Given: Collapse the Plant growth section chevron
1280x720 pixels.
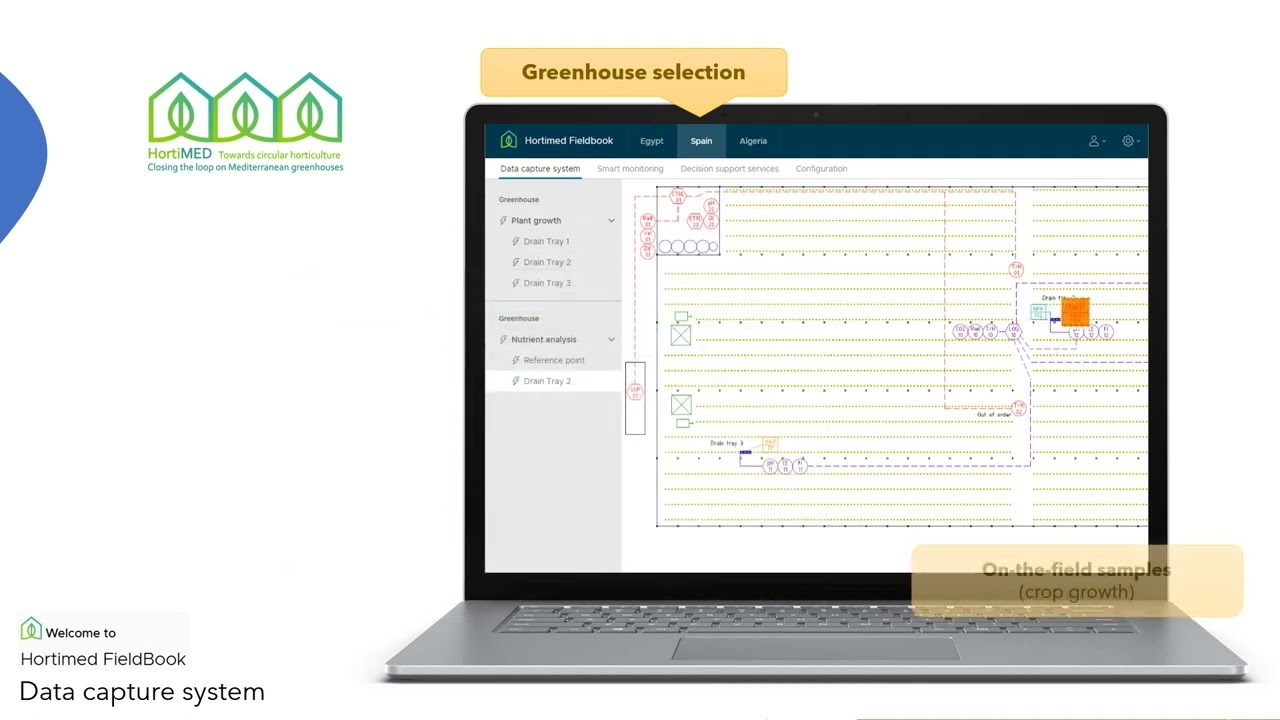Looking at the screenshot, I should tap(611, 221).
